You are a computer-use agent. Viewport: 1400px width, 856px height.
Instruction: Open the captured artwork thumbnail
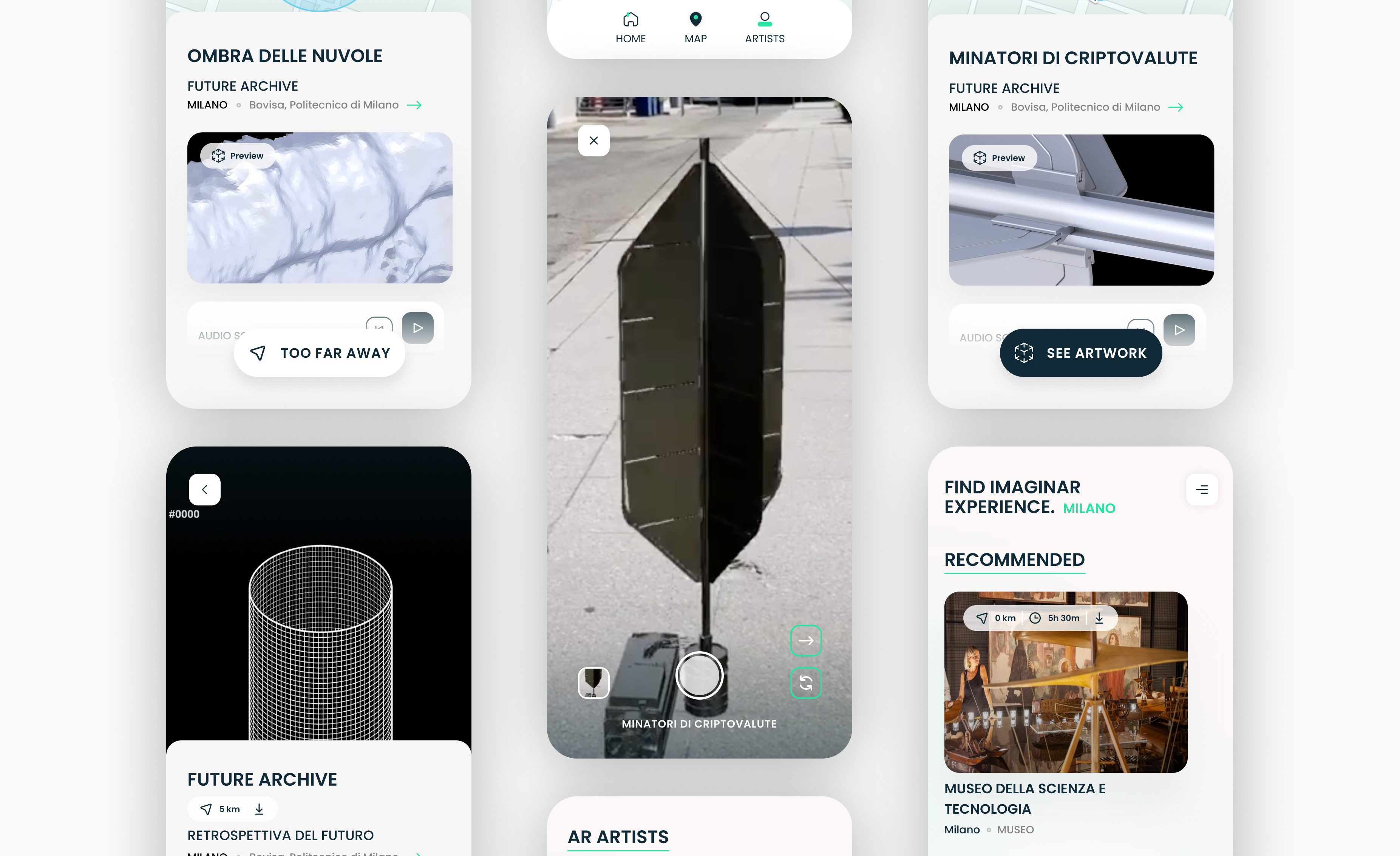(x=593, y=682)
